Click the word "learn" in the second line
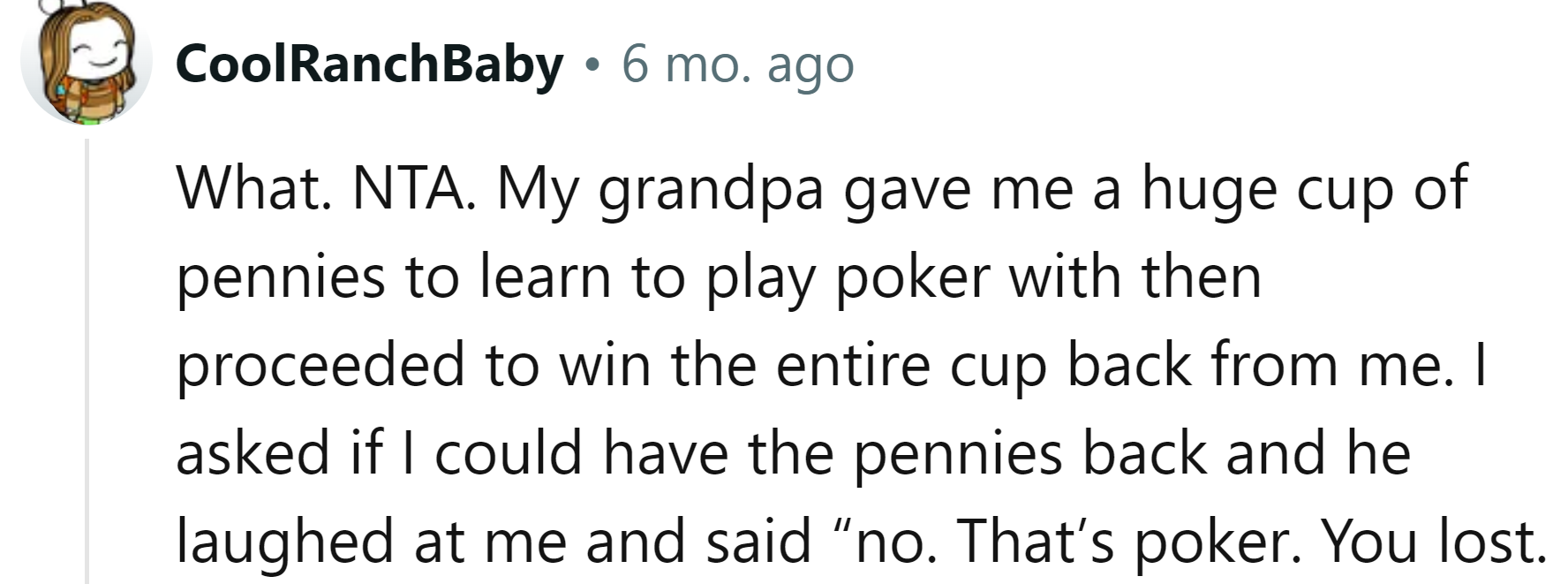Image resolution: width=1568 pixels, height=584 pixels. click(546, 277)
